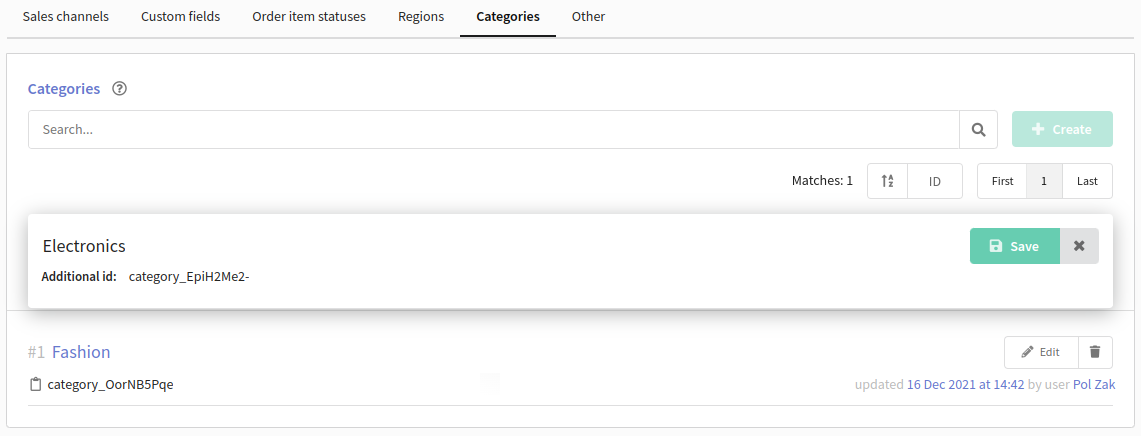Cancel editing with the X button
1141x436 pixels.
(1079, 246)
